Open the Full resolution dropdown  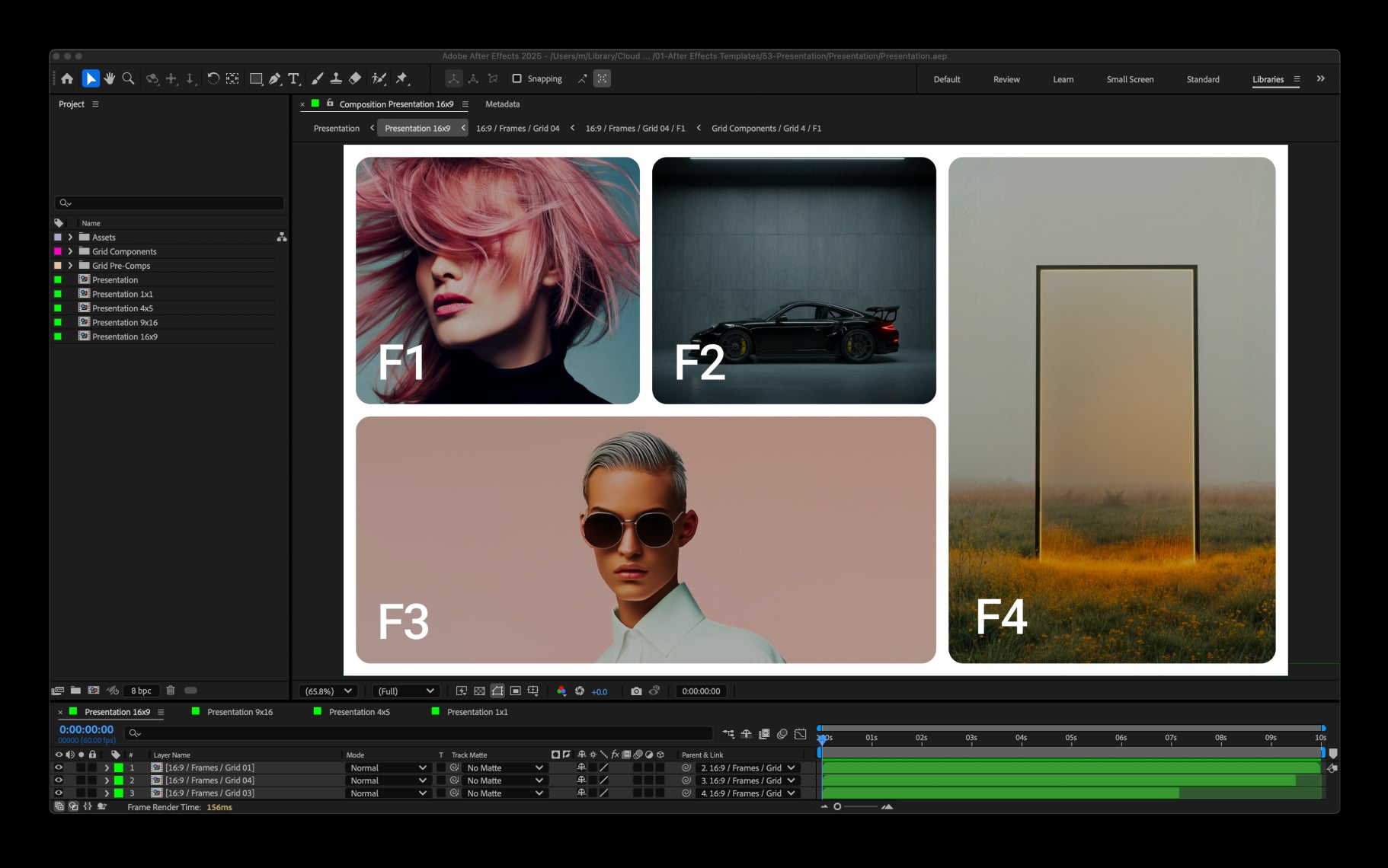pos(406,691)
